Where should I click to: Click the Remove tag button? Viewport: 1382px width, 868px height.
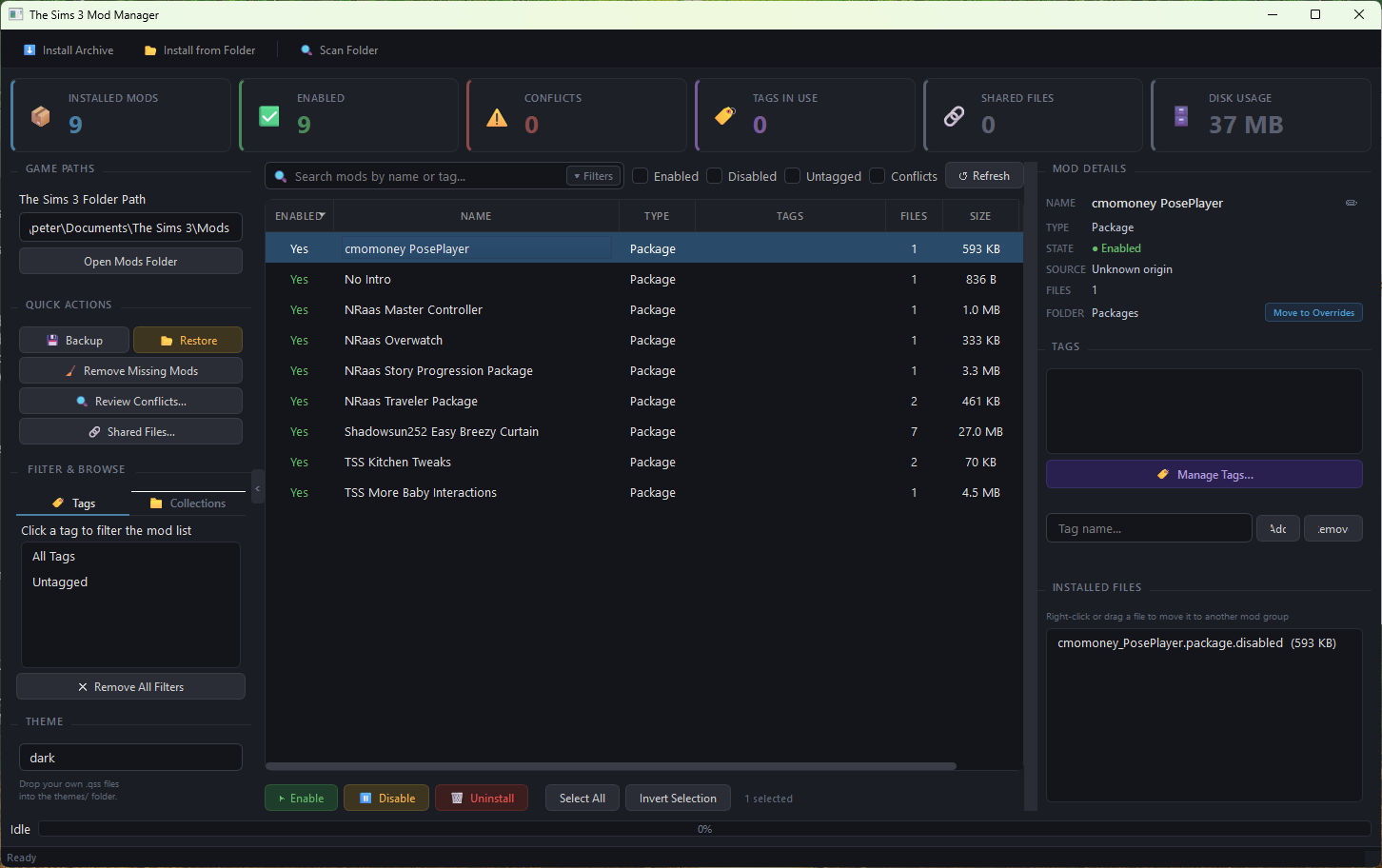[x=1333, y=529]
